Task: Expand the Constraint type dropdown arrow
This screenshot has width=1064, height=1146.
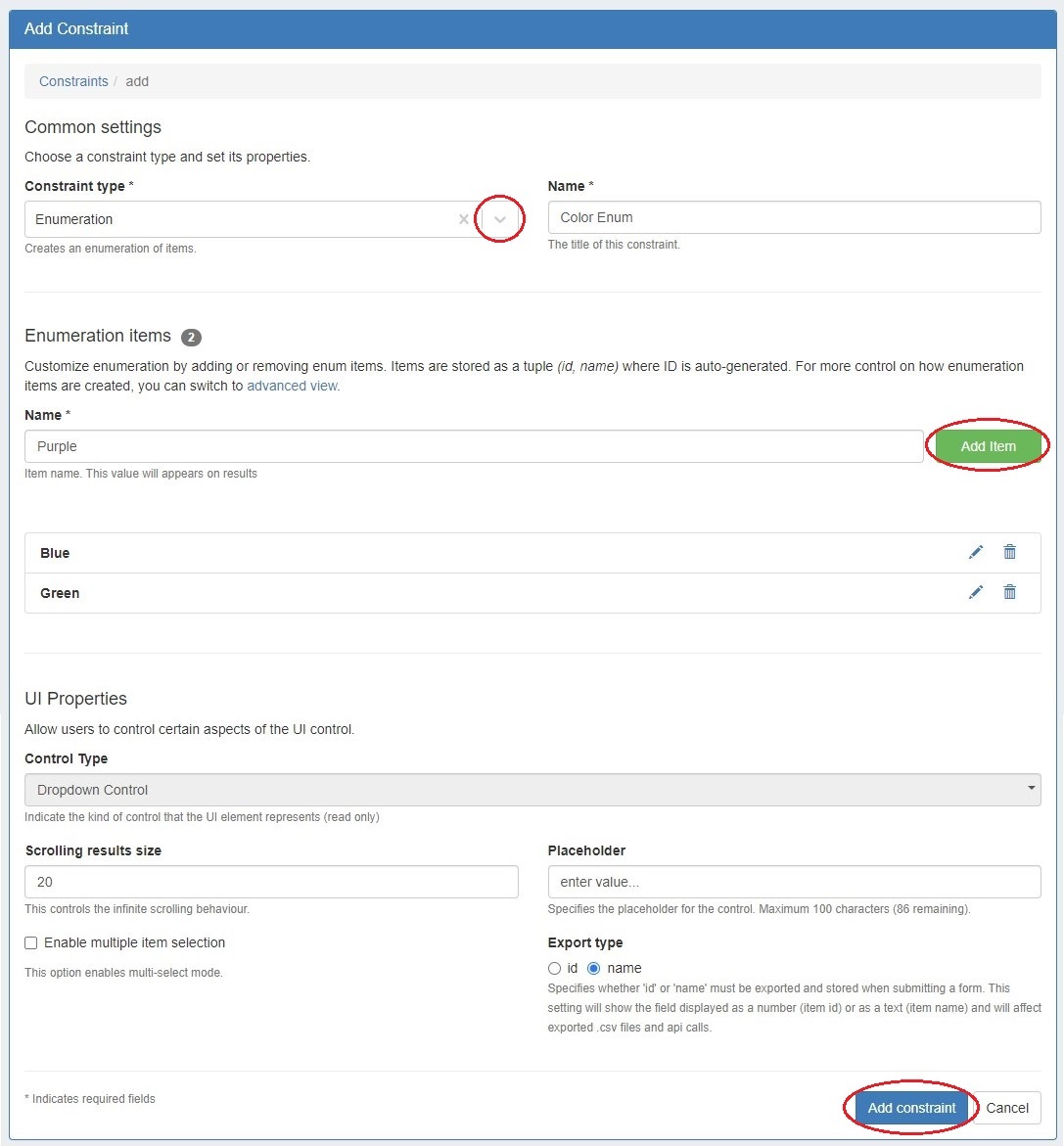Action: (x=500, y=220)
